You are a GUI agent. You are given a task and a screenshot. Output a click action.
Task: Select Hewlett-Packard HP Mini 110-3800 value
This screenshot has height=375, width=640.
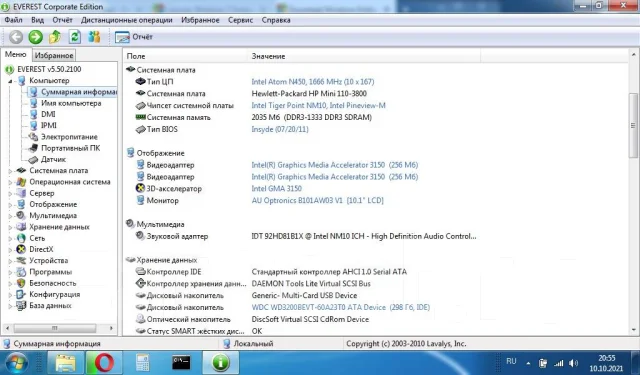point(309,94)
